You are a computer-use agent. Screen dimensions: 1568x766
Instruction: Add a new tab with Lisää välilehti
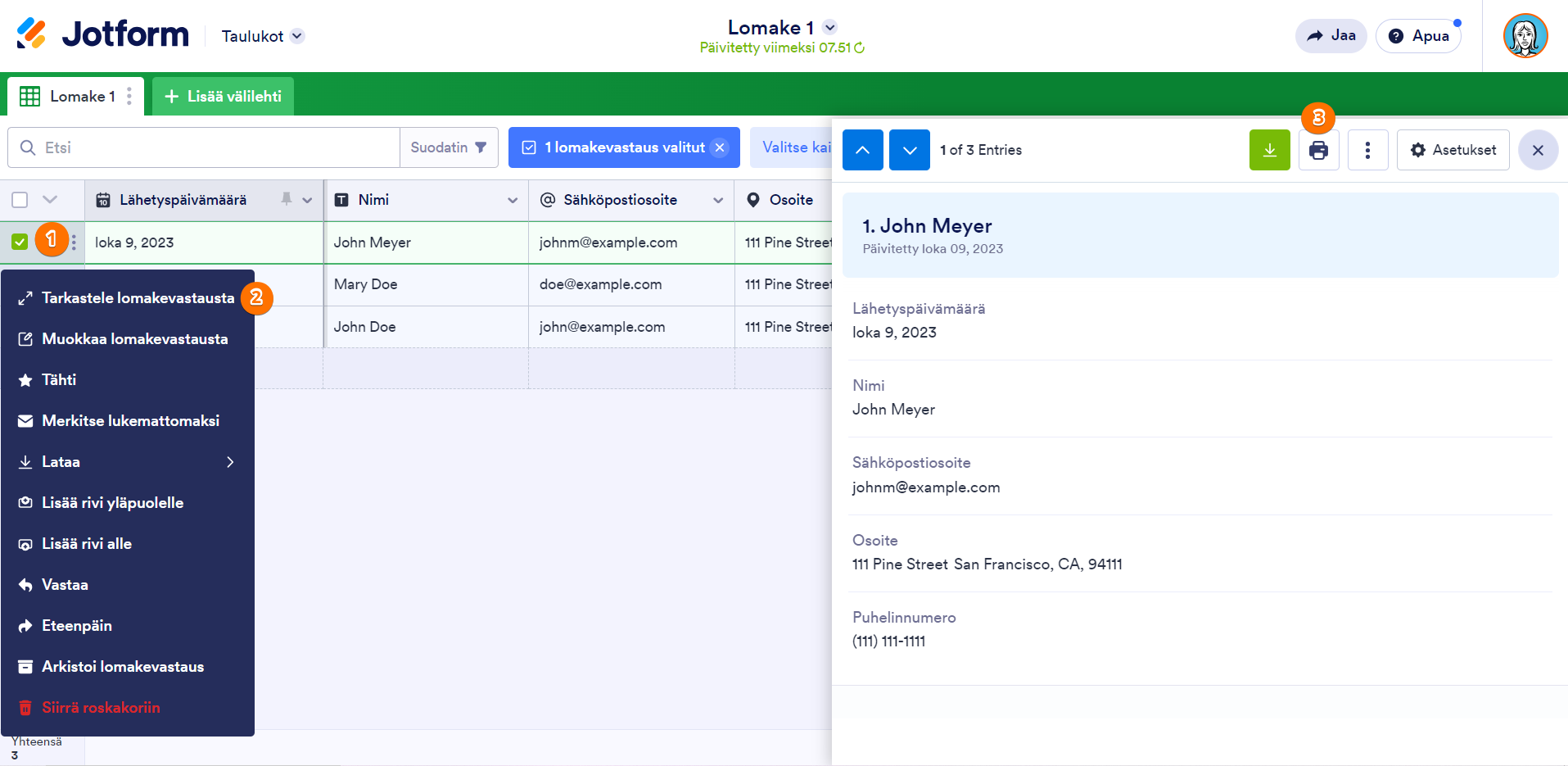click(223, 97)
